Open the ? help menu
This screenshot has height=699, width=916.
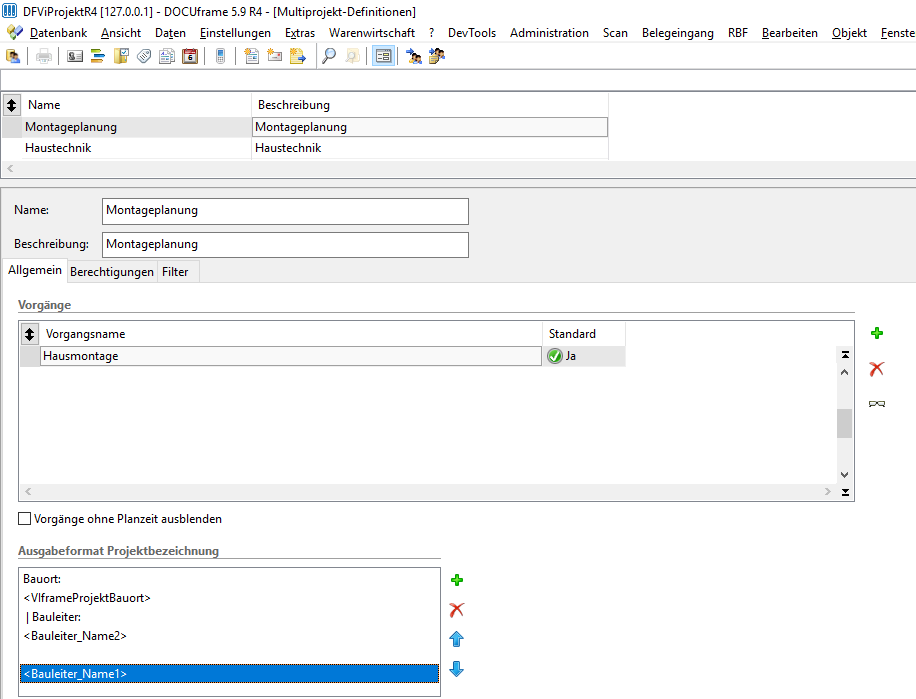432,33
